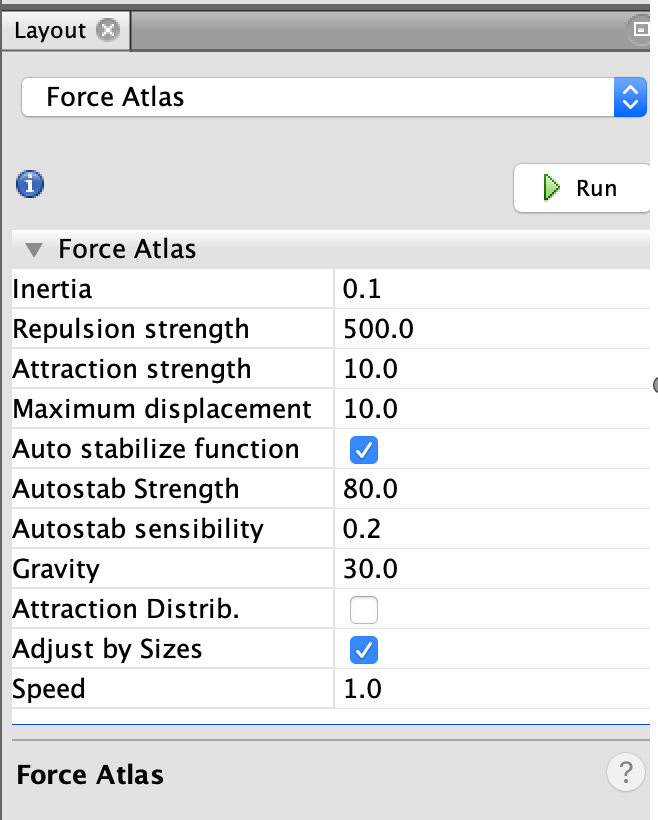Image resolution: width=658 pixels, height=820 pixels.
Task: Edit Autostab Strength value 80.0
Action: [492, 489]
